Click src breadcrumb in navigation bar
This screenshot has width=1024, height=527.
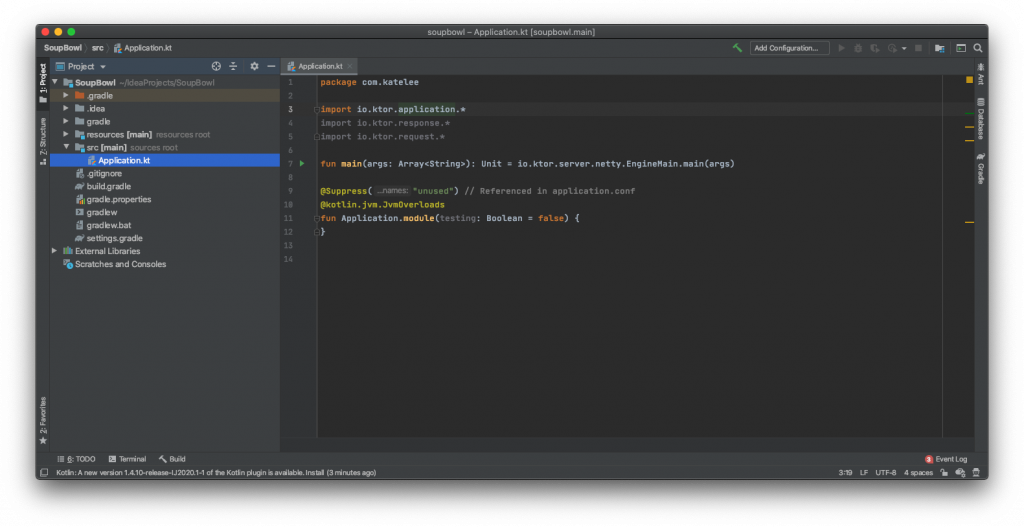(97, 48)
